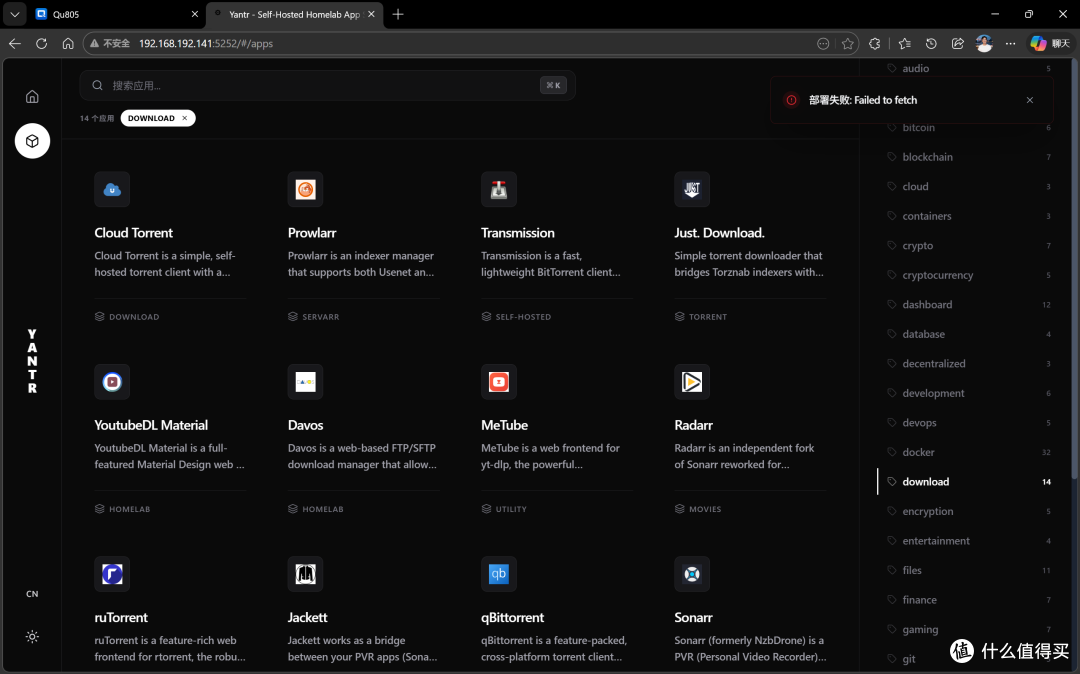Open the browser home page icon
1080x674 pixels.
tap(68, 43)
